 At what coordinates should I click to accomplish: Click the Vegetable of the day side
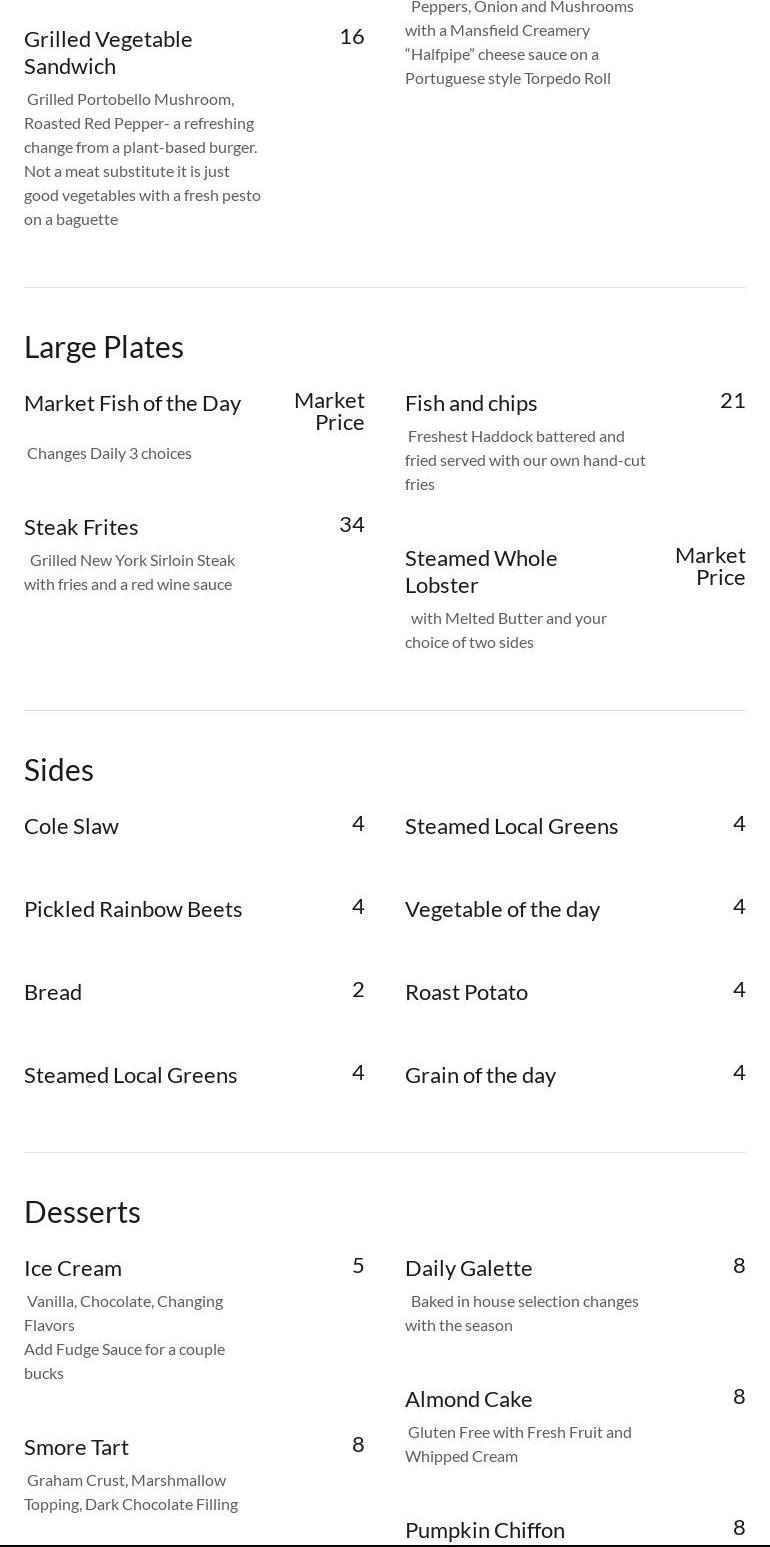pyautogui.click(x=502, y=909)
